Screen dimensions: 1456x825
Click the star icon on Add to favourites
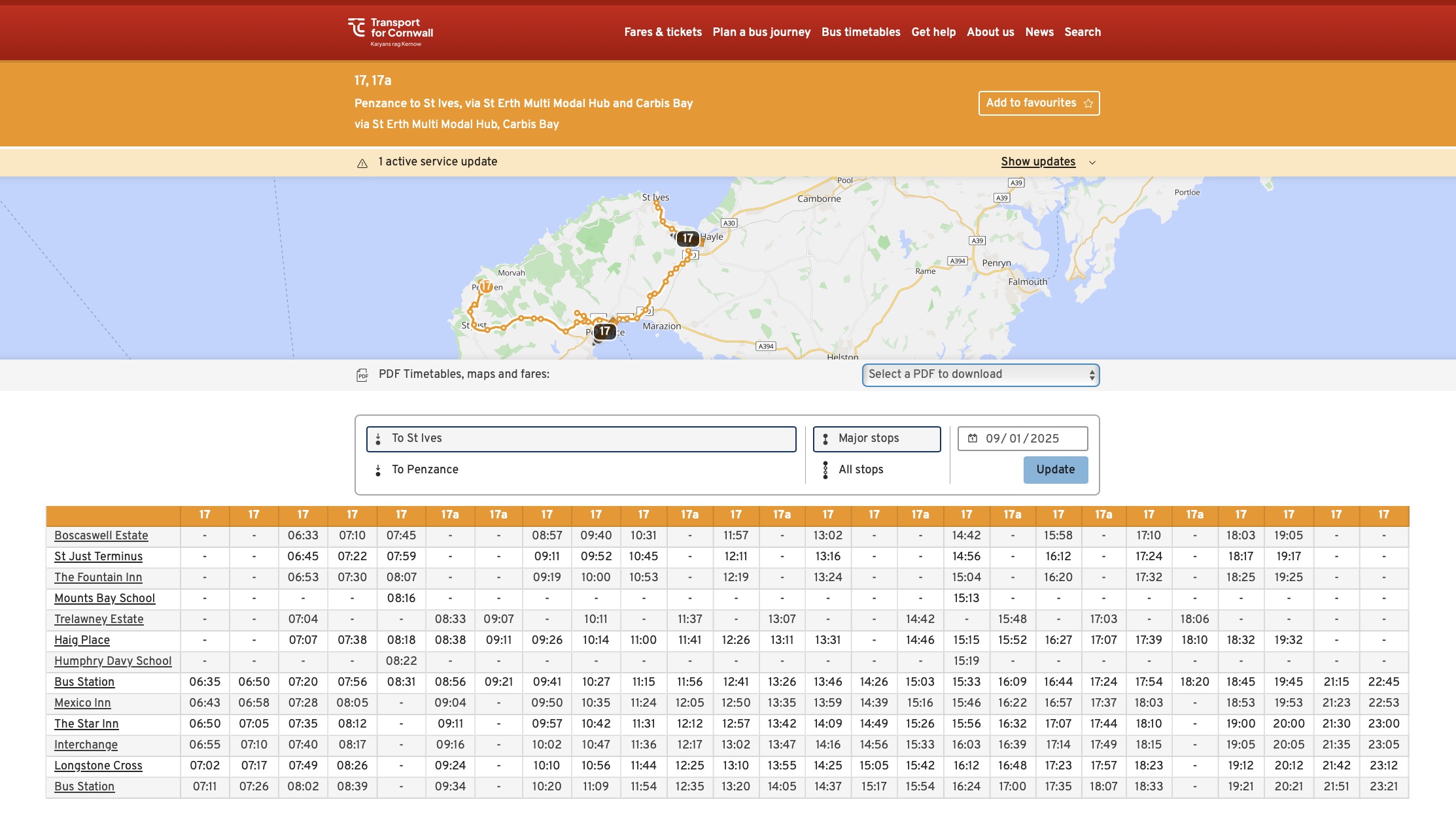click(x=1088, y=103)
